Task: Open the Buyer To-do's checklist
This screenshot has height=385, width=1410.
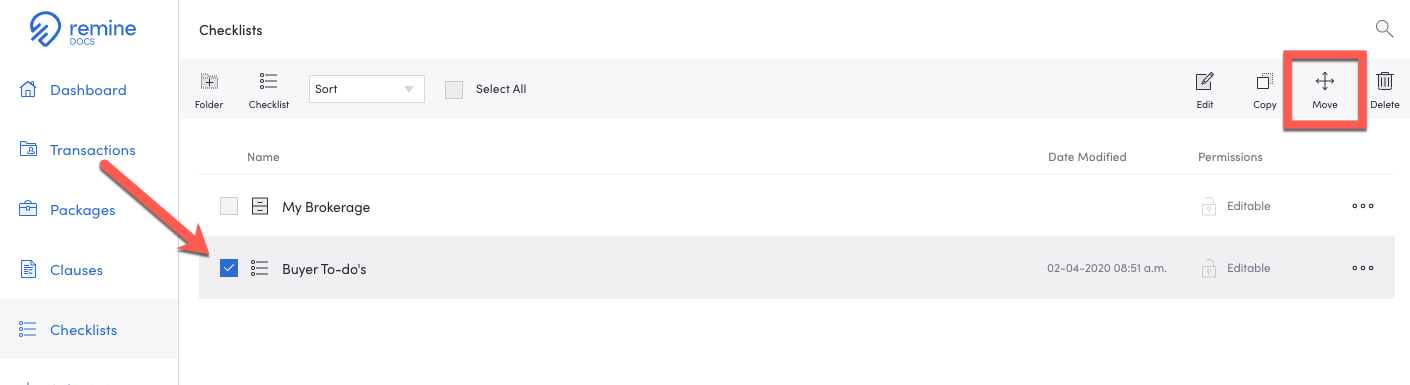Action: [324, 269]
